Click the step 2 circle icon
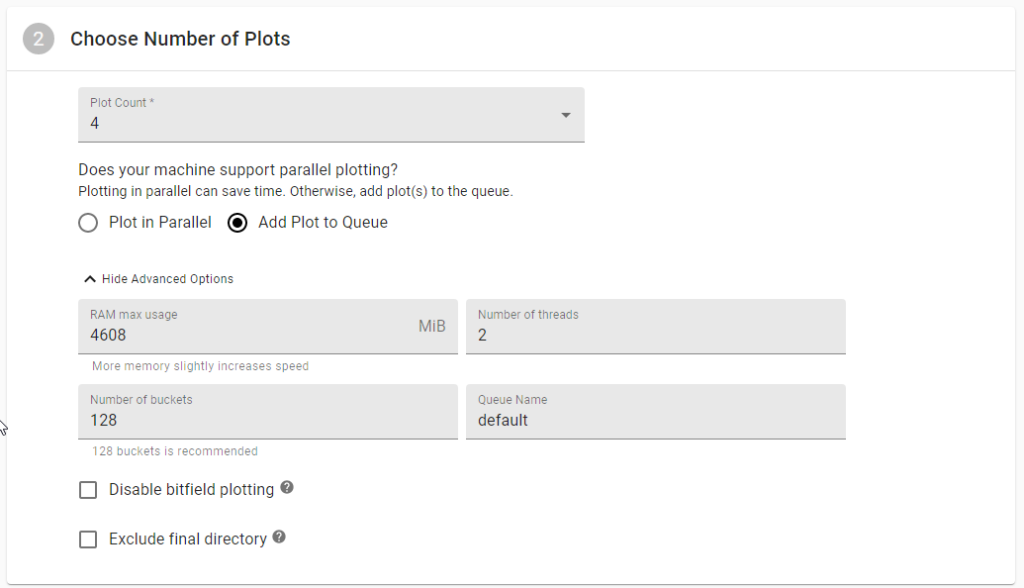The image size is (1024, 588). (x=39, y=39)
